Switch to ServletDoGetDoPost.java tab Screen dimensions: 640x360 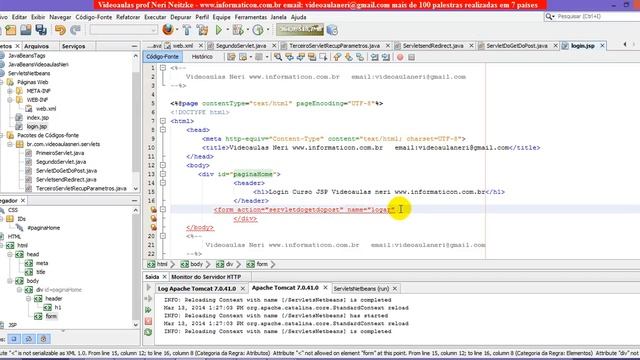coord(517,46)
